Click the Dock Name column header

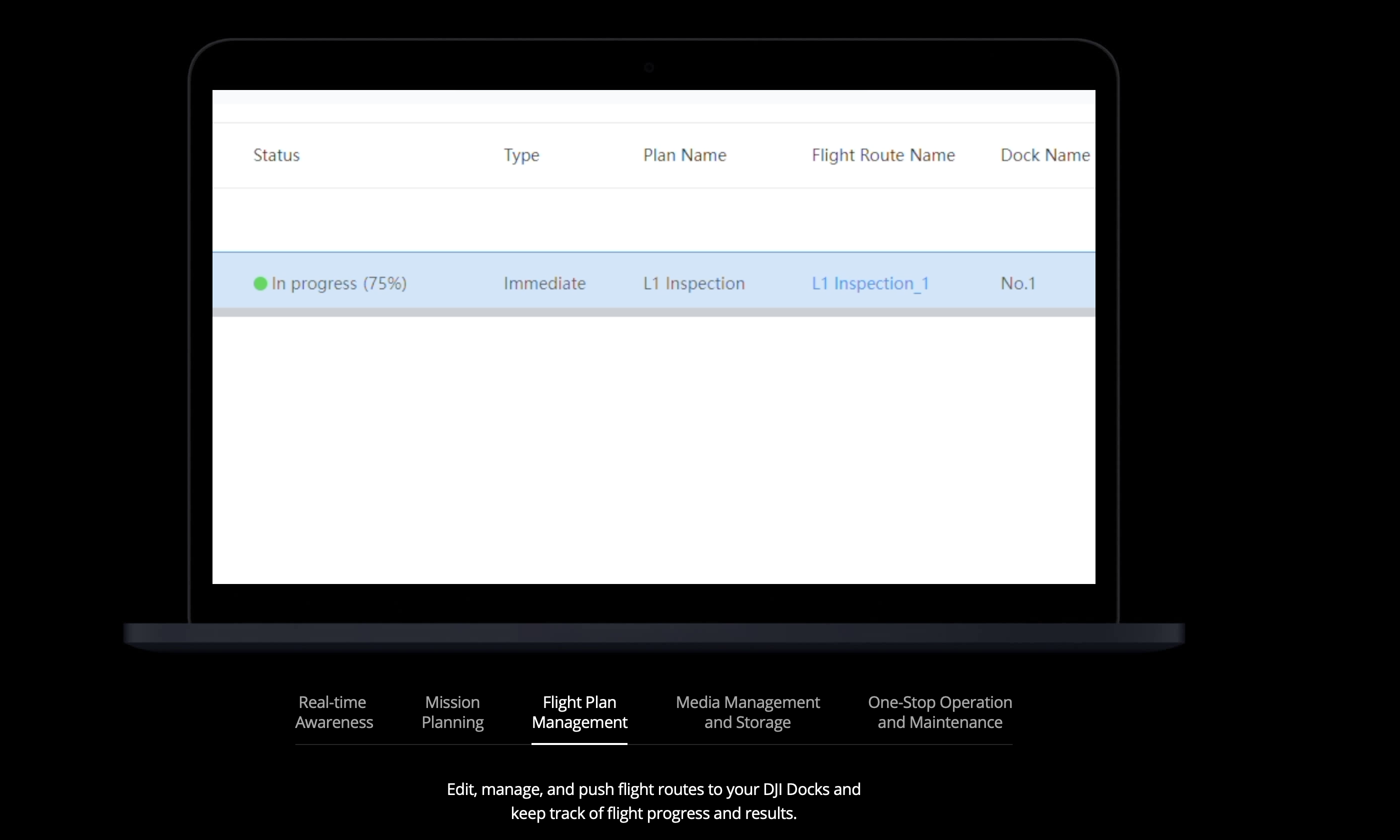[1044, 155]
